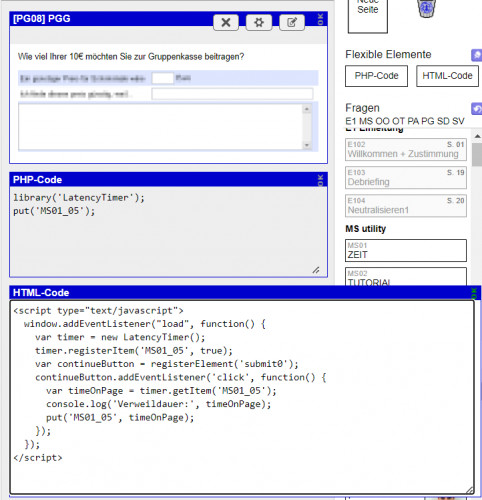Click the single-line reason text input
The image size is (482, 500).
pyautogui.click(x=232, y=94)
